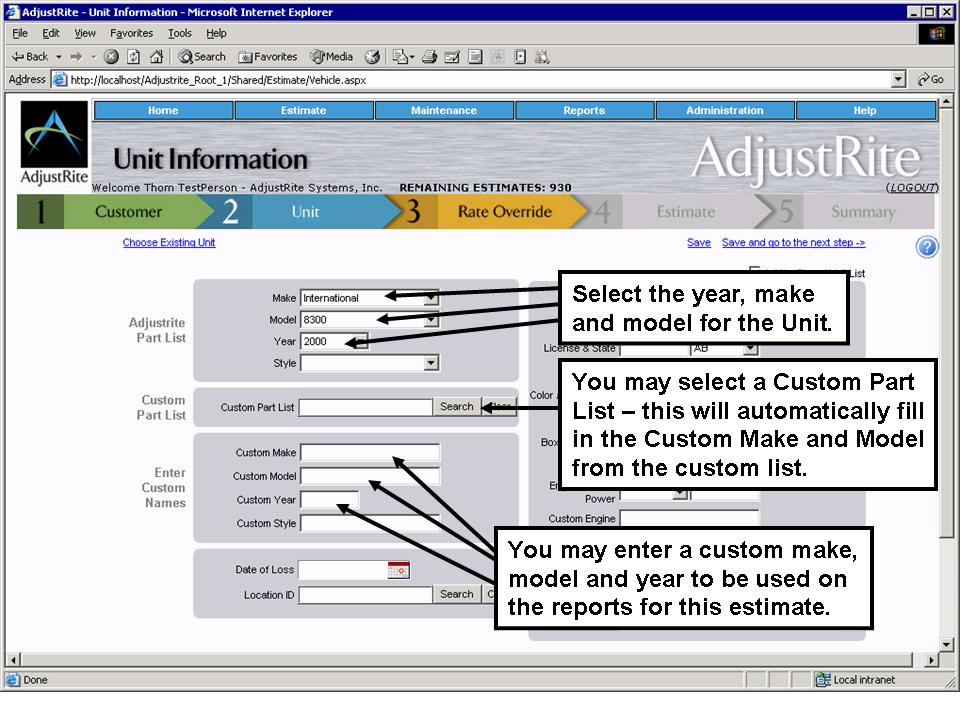This screenshot has width=960, height=720.
Task: Open the Mail toolbar button
Action: coord(401,57)
